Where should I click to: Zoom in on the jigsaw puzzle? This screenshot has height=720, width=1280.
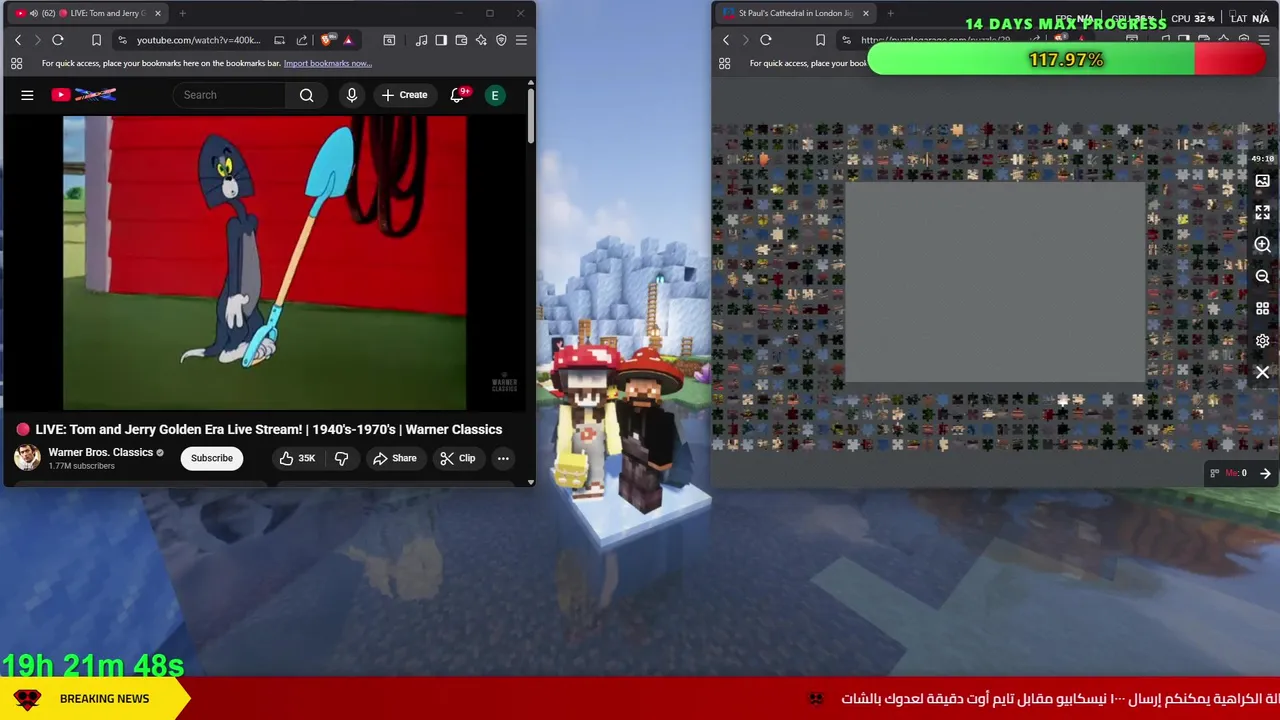coord(1262,245)
